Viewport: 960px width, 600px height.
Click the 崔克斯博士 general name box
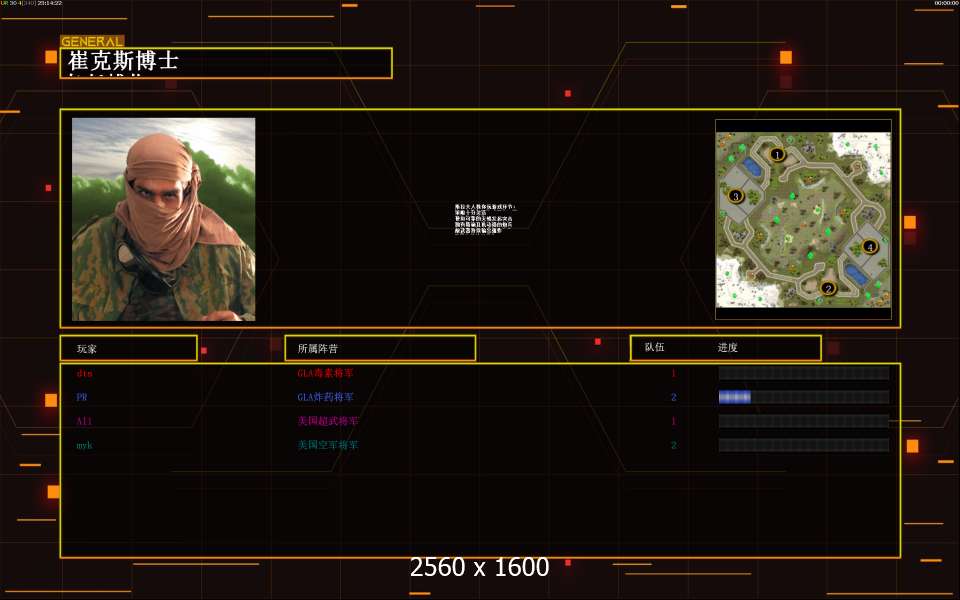pos(226,63)
